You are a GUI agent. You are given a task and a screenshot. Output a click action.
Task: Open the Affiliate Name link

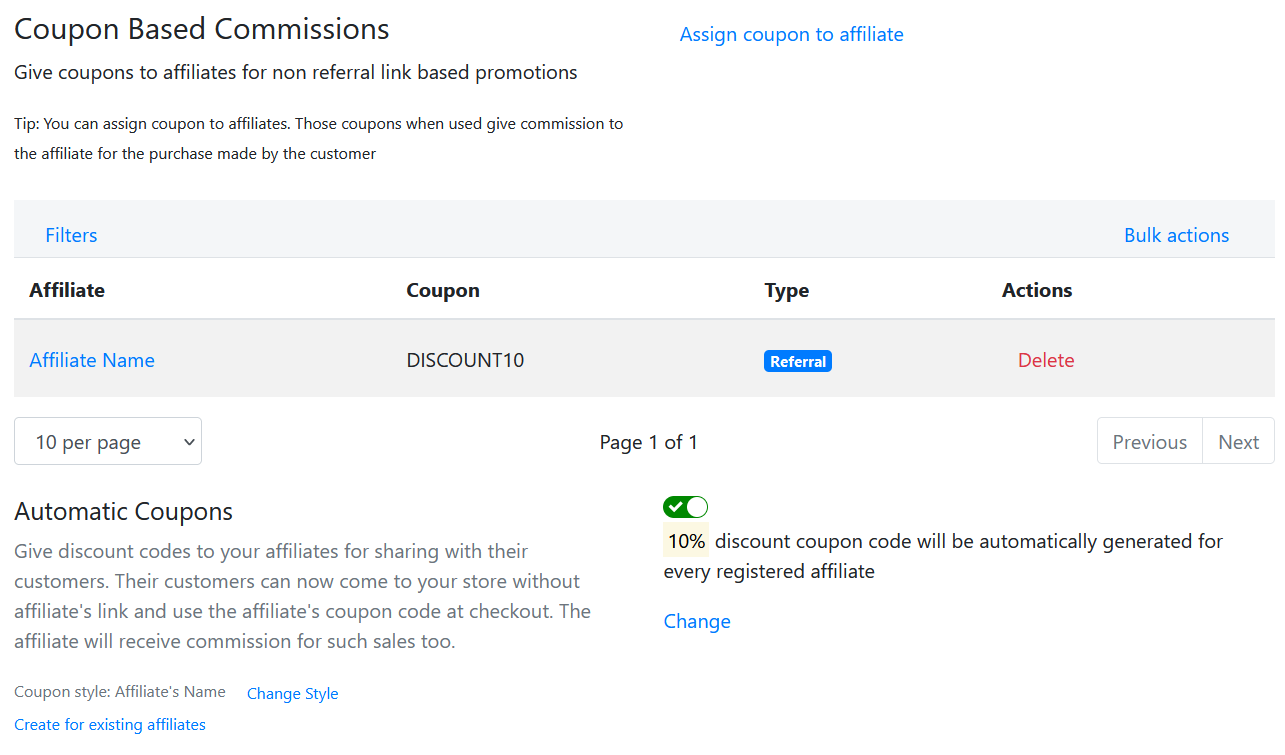[x=92, y=360]
